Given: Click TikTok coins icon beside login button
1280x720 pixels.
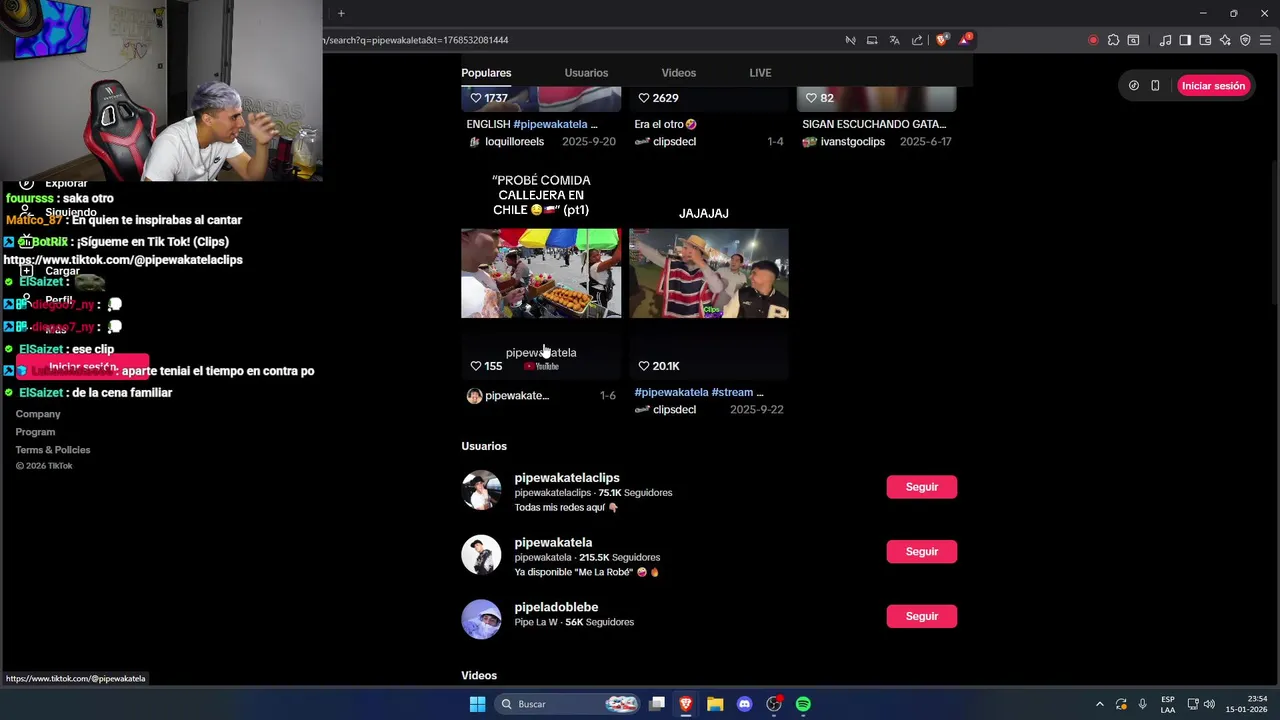Looking at the screenshot, I should coord(1133,86).
